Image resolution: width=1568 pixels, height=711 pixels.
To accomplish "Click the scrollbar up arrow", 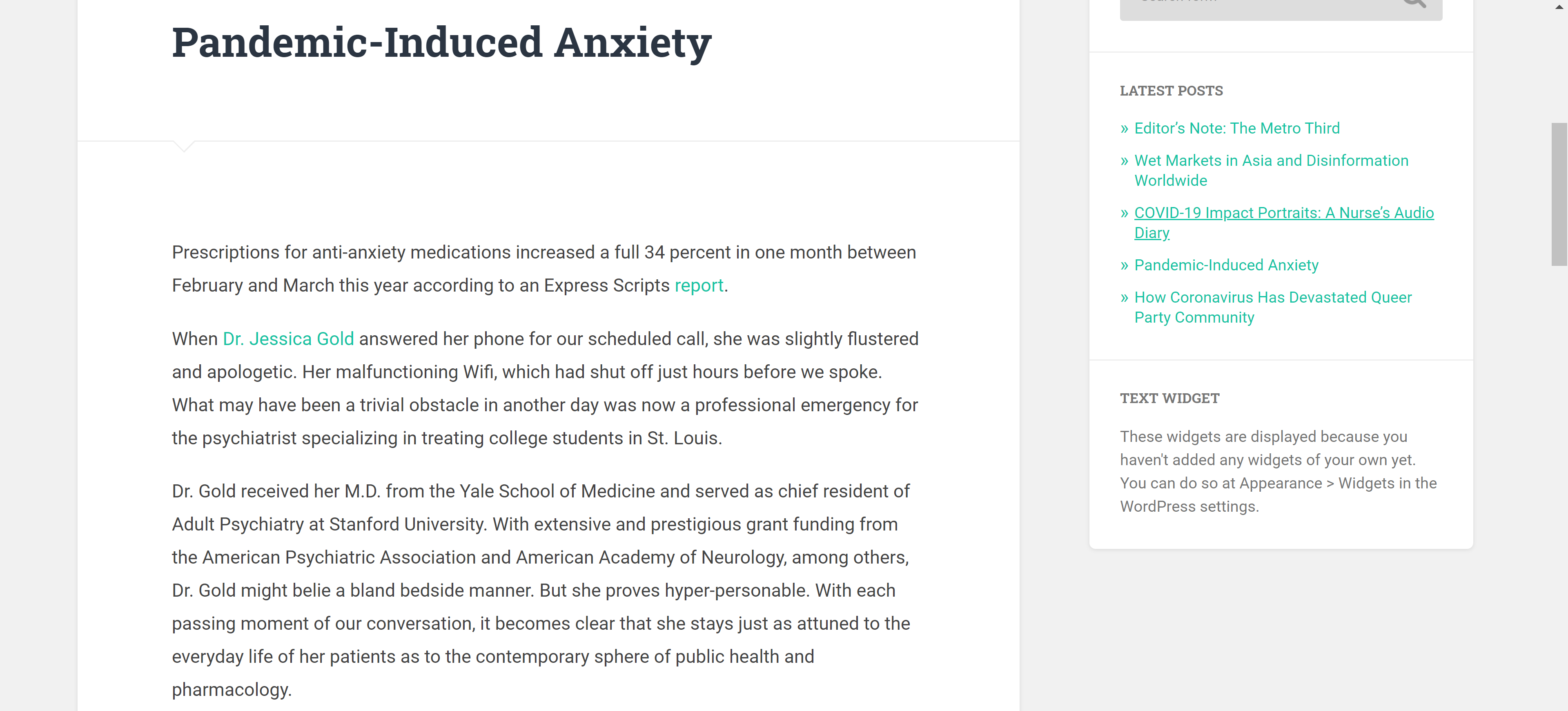I will (1559, 7).
